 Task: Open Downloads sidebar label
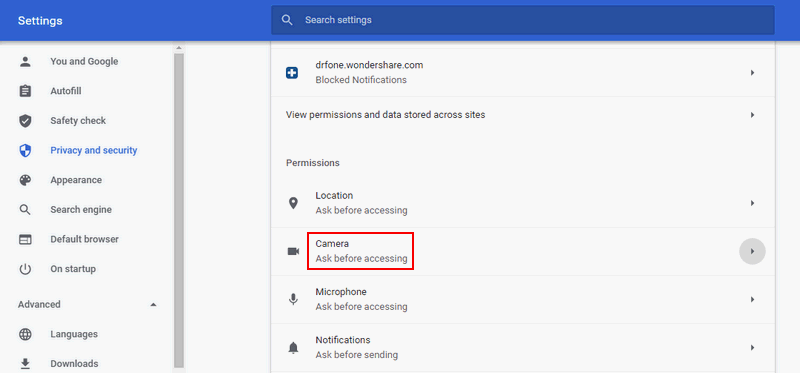pyautogui.click(x=74, y=364)
